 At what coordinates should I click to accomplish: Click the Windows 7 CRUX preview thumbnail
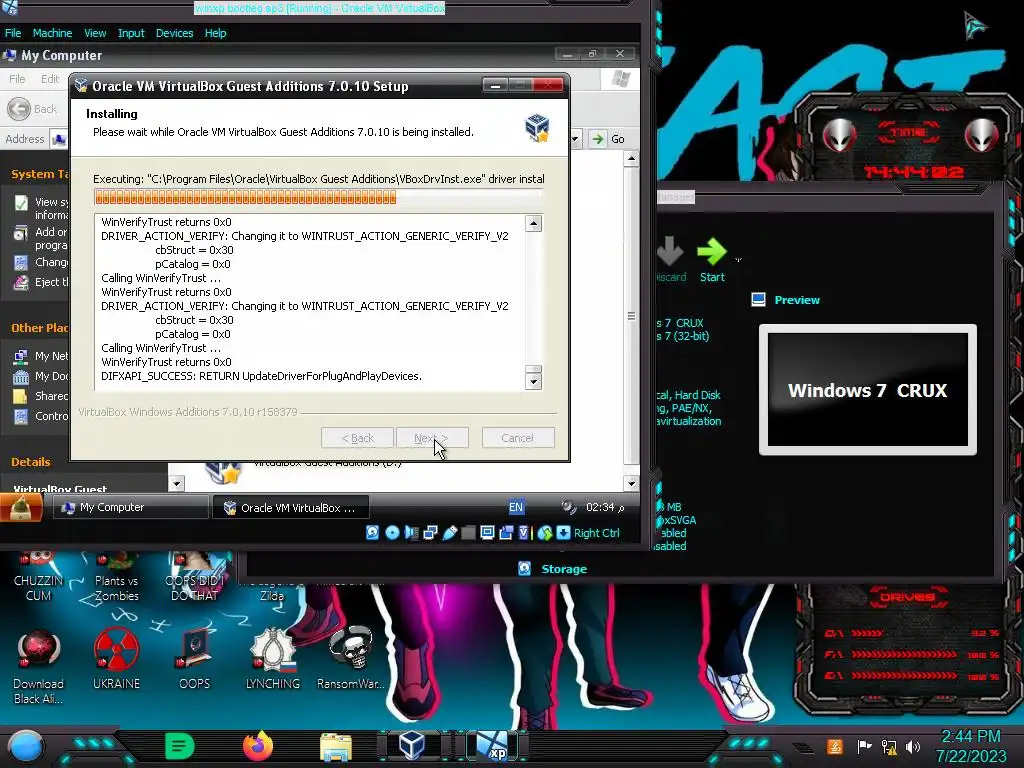(x=867, y=390)
